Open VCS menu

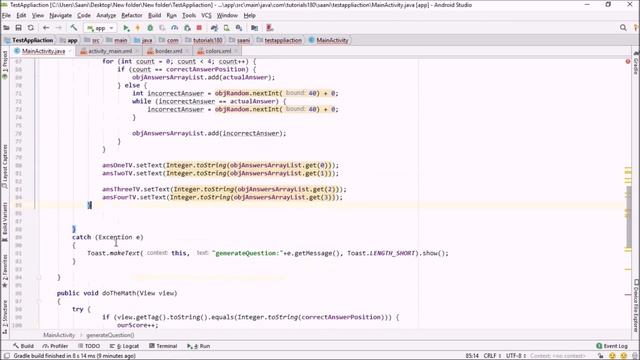[x=206, y=16]
